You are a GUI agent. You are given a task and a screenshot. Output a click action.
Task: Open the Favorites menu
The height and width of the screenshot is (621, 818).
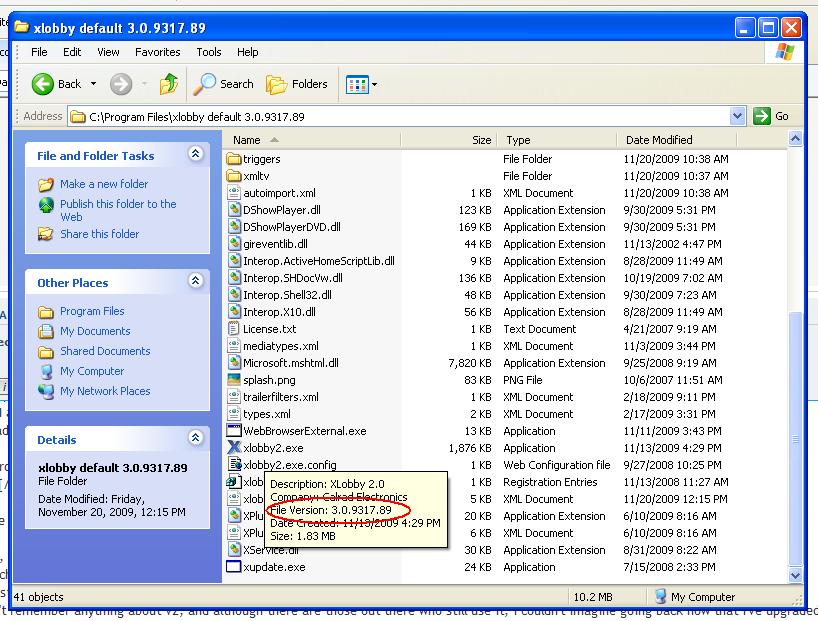(158, 52)
